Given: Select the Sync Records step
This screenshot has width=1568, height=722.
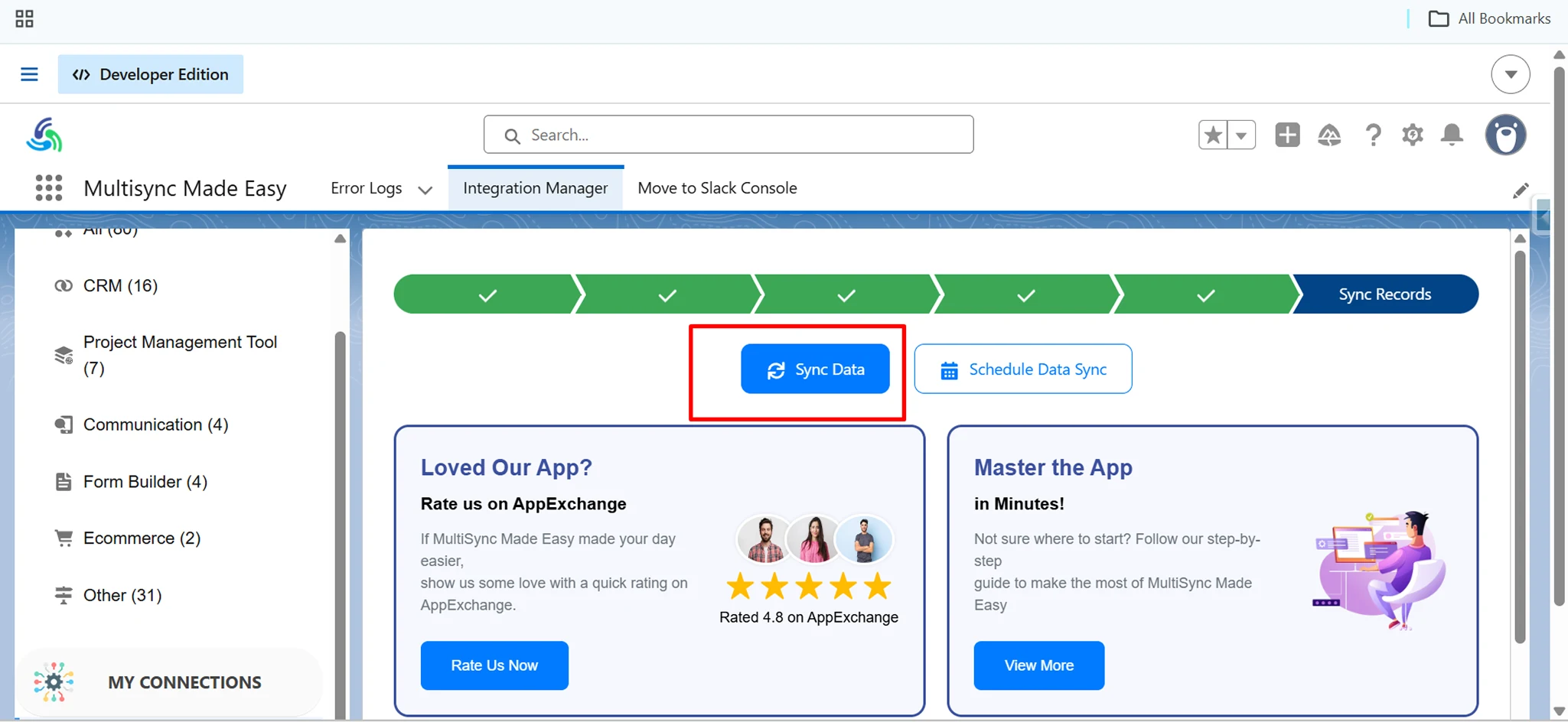Looking at the screenshot, I should coord(1385,294).
